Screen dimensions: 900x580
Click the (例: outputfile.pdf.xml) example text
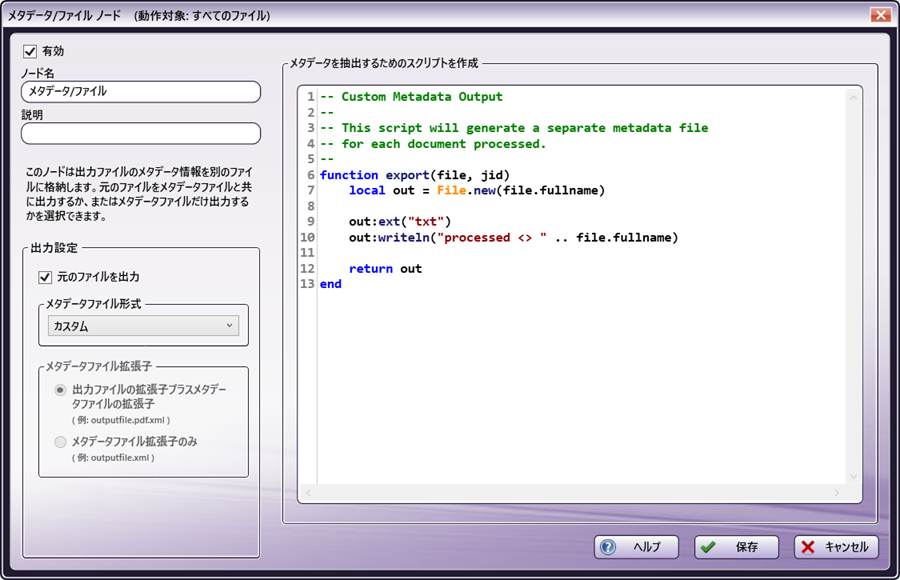coord(121,420)
